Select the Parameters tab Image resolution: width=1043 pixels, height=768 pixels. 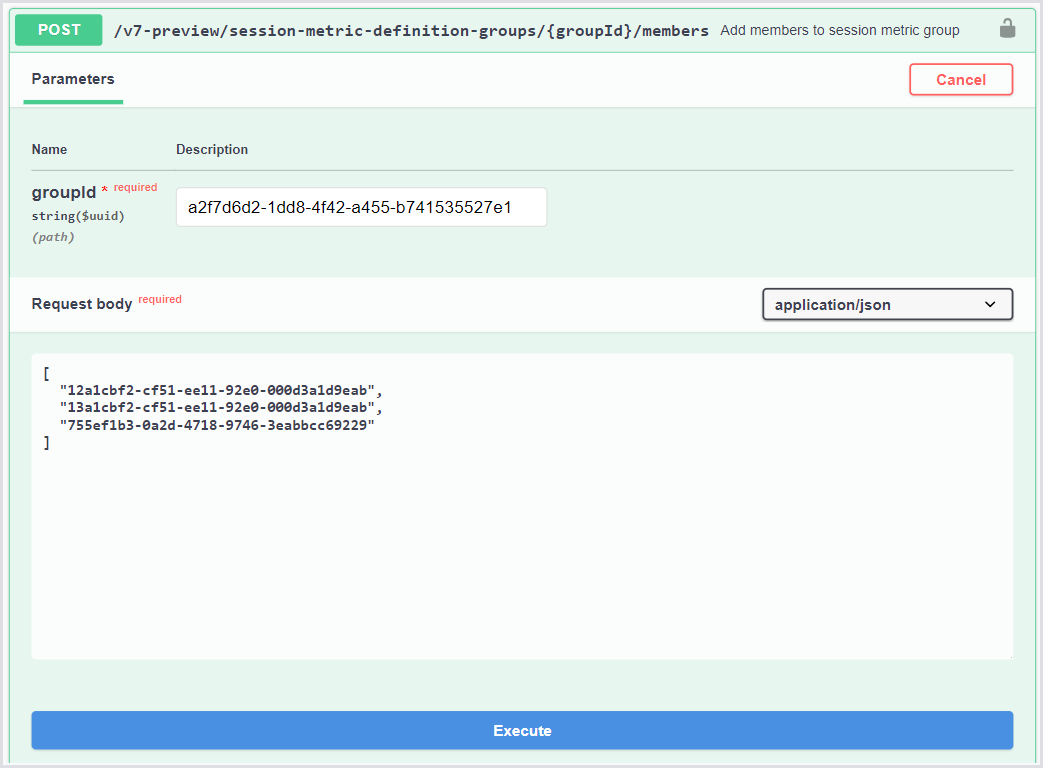click(x=73, y=79)
